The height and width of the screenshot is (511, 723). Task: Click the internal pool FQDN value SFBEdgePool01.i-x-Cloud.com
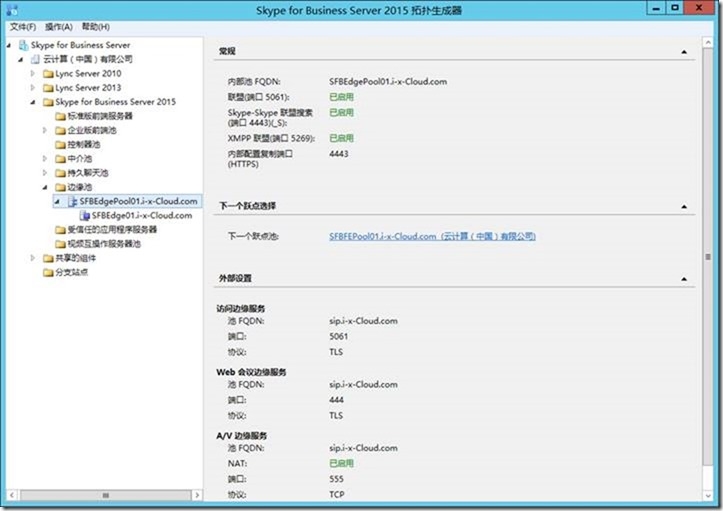click(x=388, y=82)
